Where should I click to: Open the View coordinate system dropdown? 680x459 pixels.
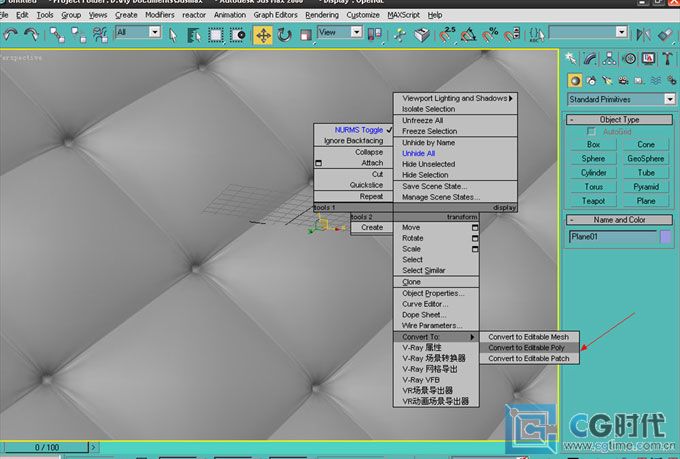point(340,33)
